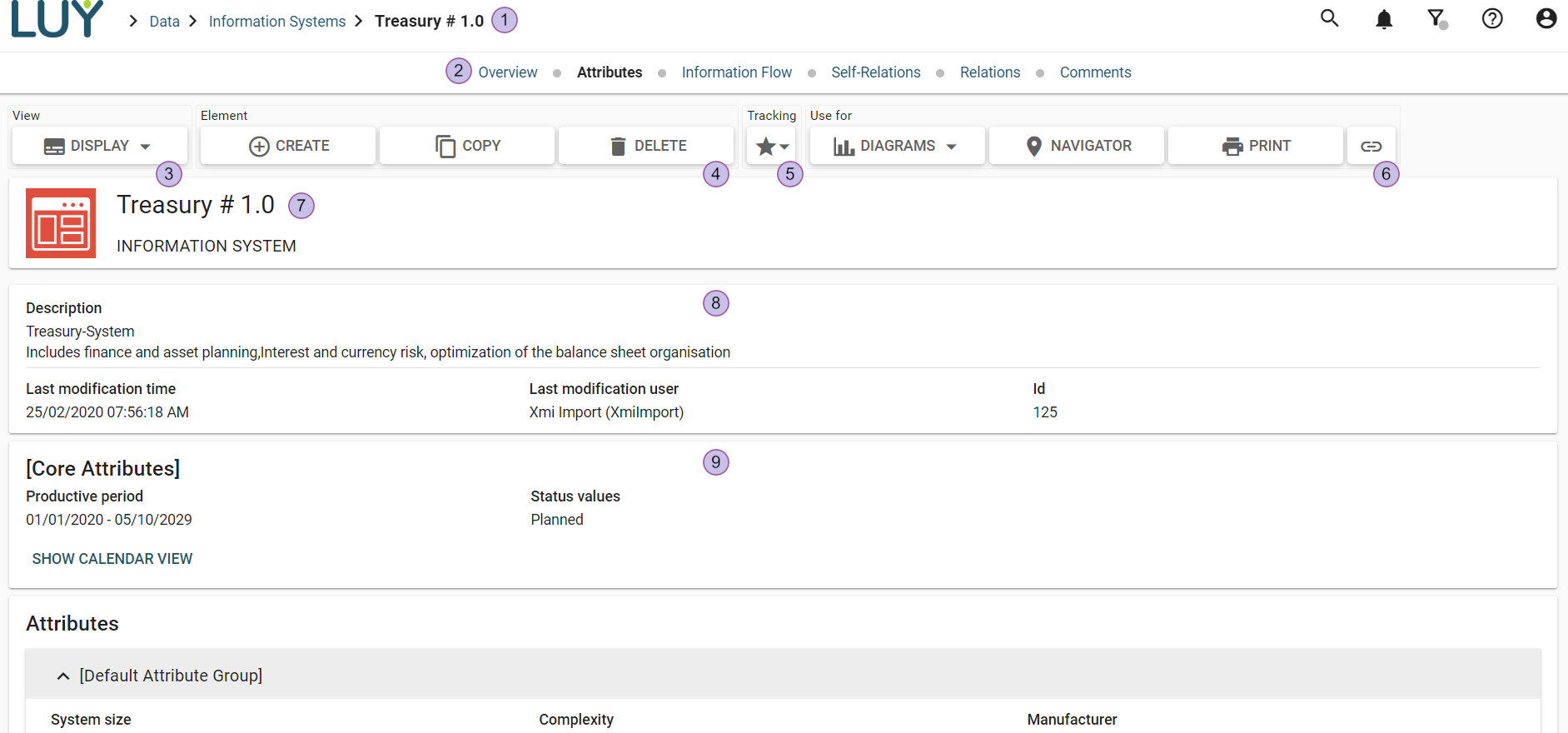The height and width of the screenshot is (733, 1568).
Task: Open the DISPLAY view dropdown
Action: (98, 146)
